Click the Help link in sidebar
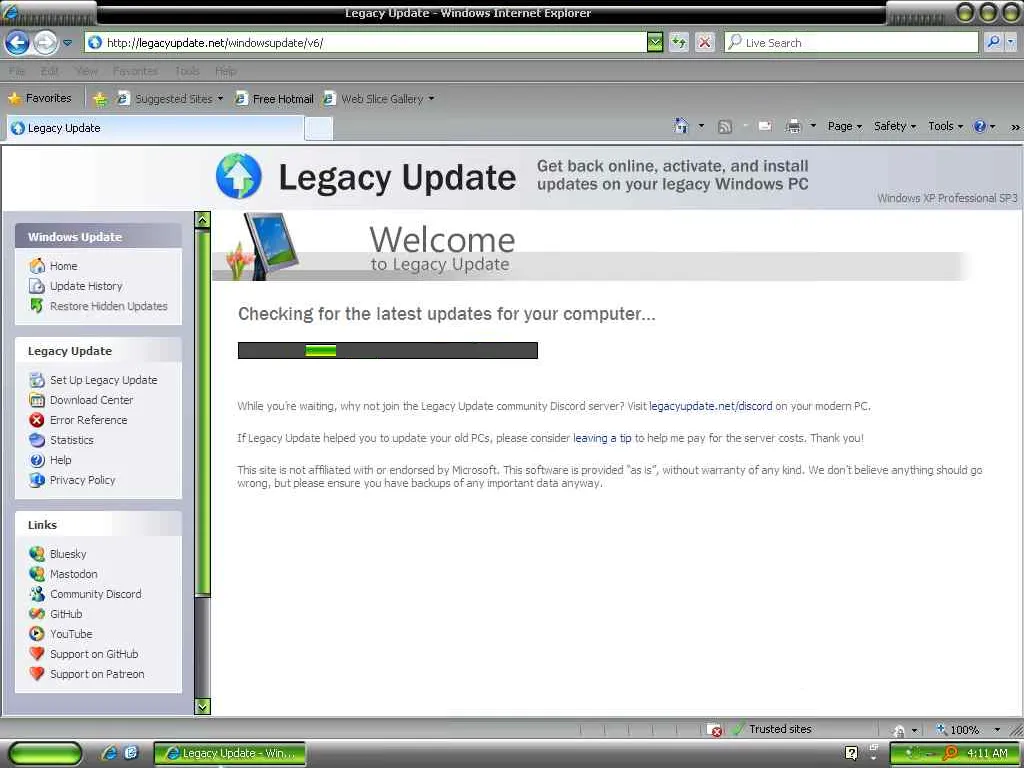The image size is (1024, 768). [60, 460]
